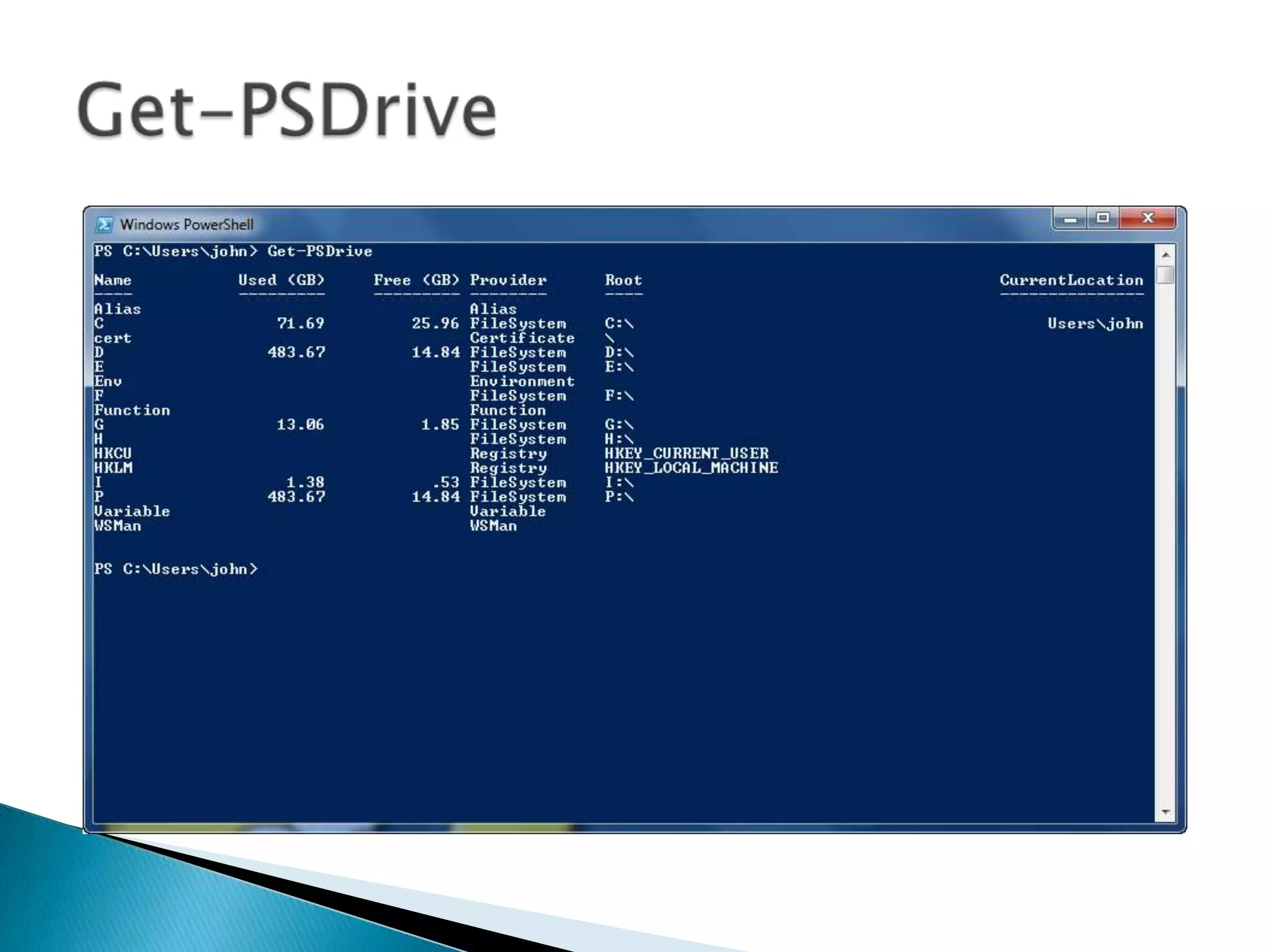Click the Alias drive name
The image size is (1270, 952).
click(118, 309)
